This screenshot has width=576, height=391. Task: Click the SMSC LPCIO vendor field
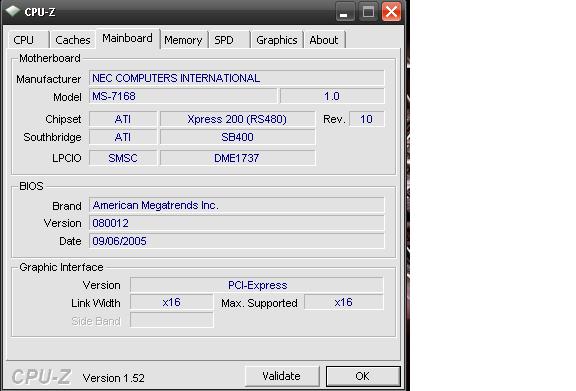tap(123, 158)
